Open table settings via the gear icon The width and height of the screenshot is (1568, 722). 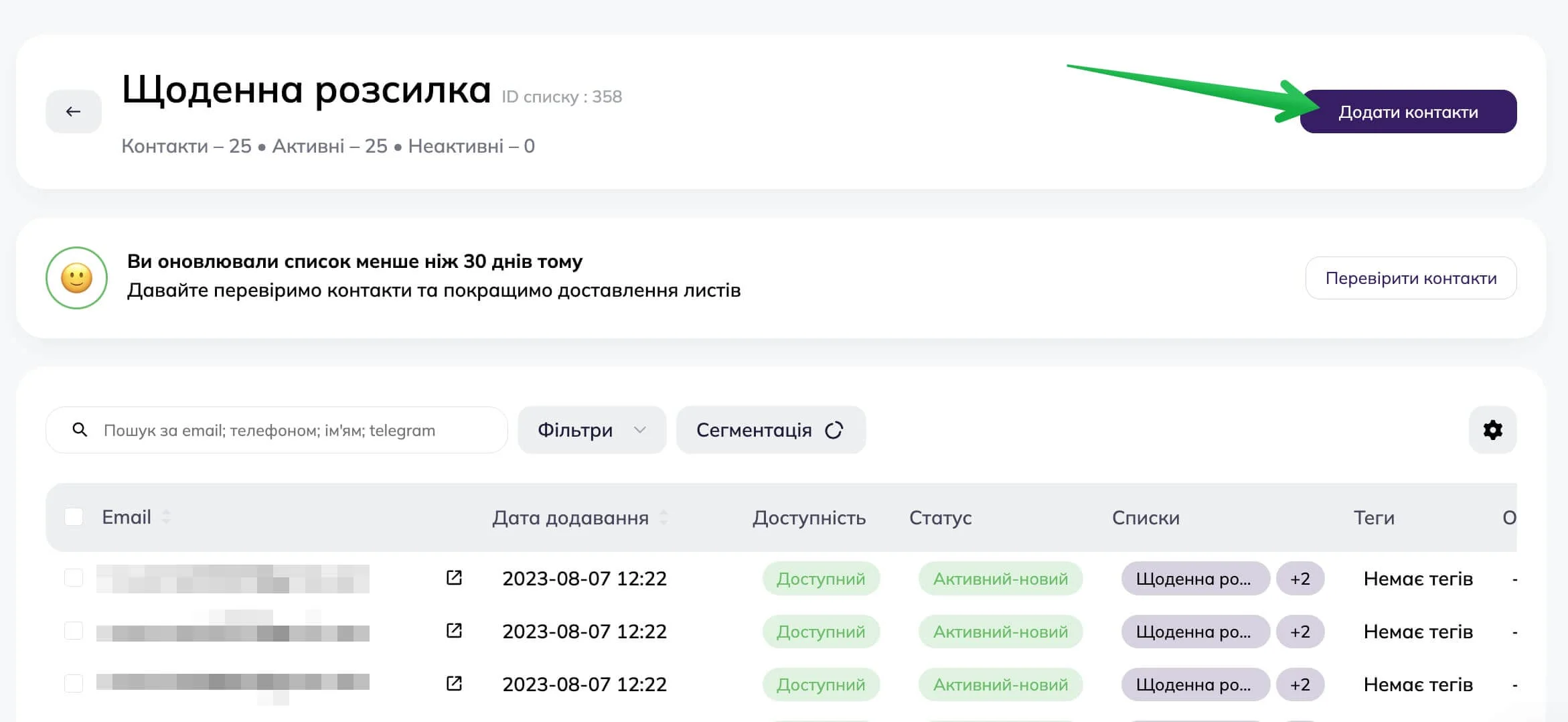(x=1492, y=430)
